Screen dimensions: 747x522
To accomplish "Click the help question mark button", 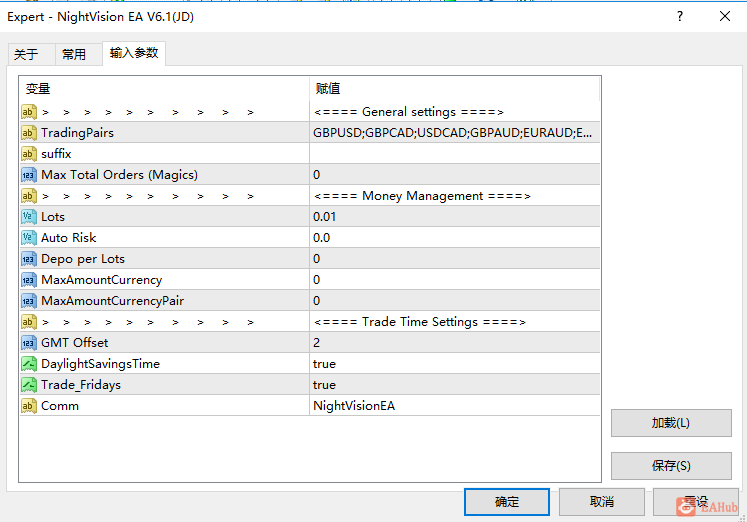I will pos(680,16).
